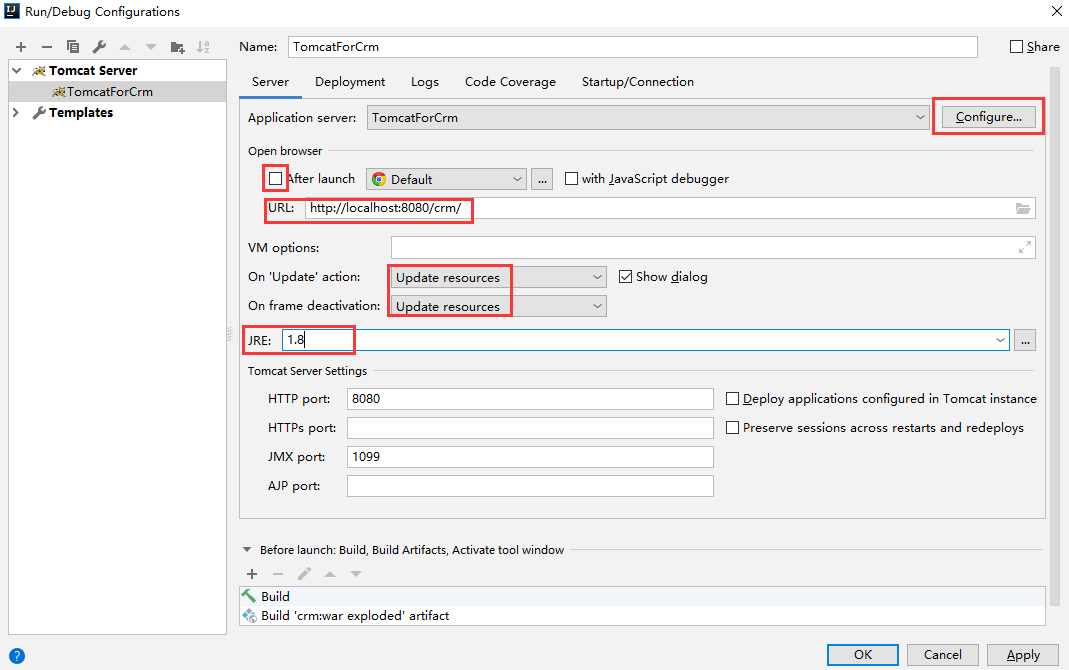Uncheck the Show dialog checkbox

click(x=626, y=277)
